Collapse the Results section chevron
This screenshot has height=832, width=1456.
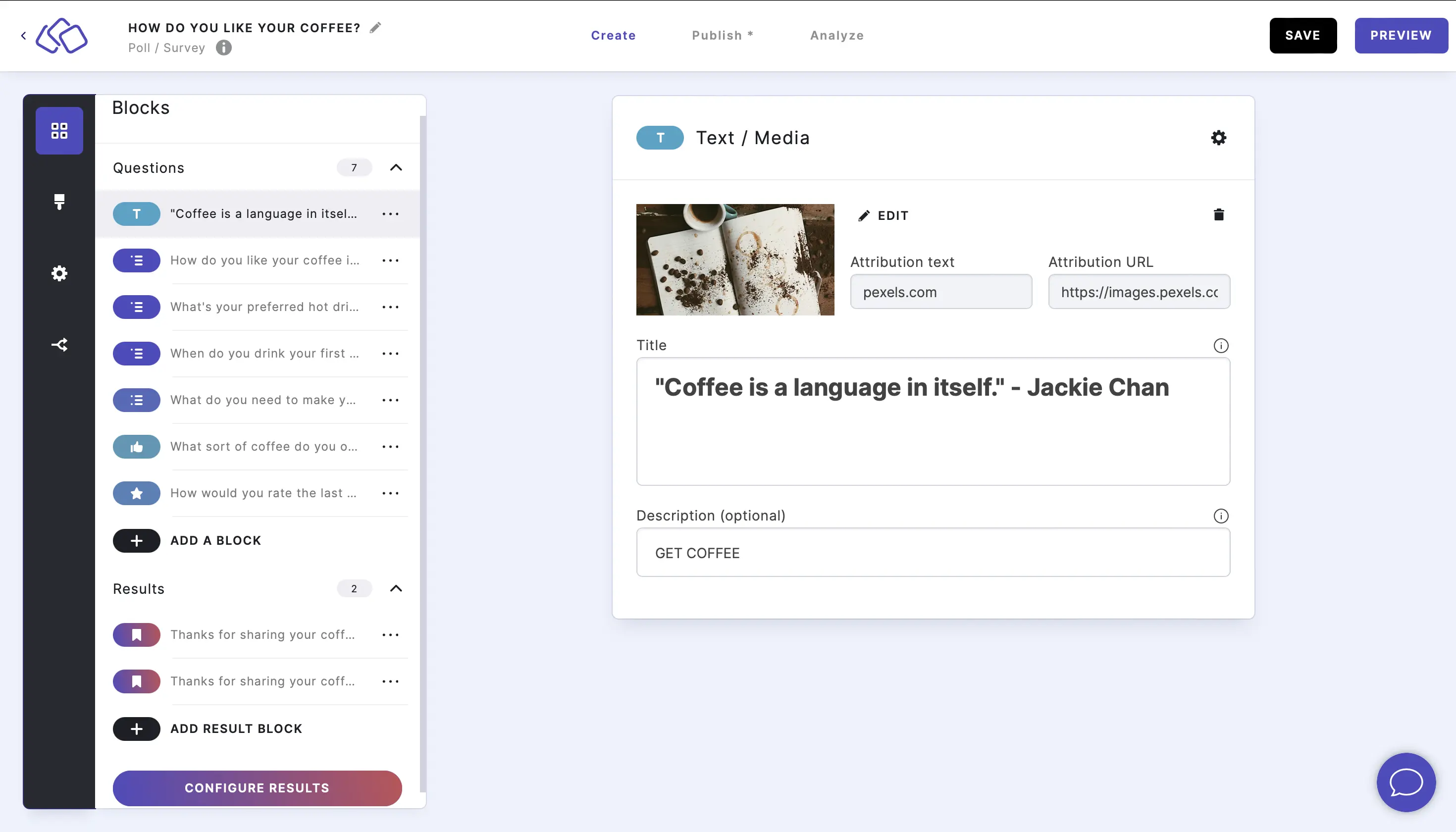[x=396, y=588]
